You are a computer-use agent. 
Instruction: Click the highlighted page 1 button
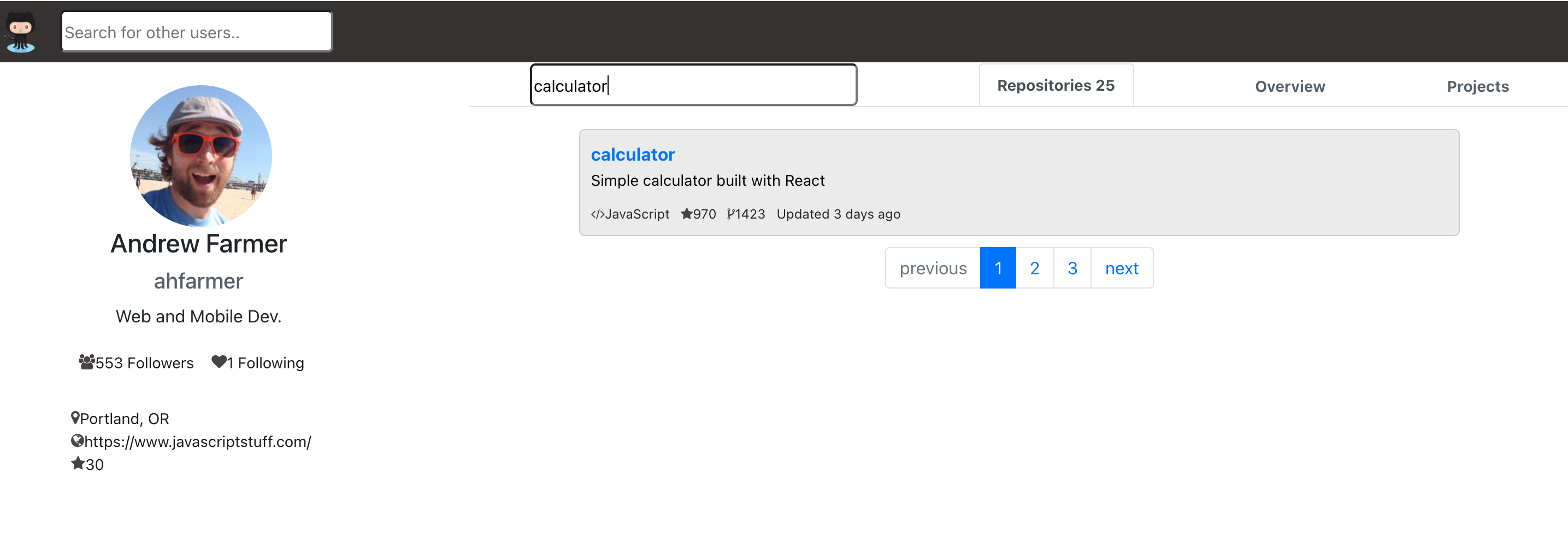[998, 268]
